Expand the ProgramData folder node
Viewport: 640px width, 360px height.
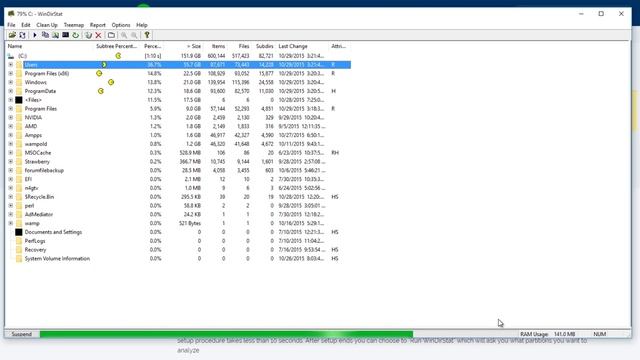(11, 91)
